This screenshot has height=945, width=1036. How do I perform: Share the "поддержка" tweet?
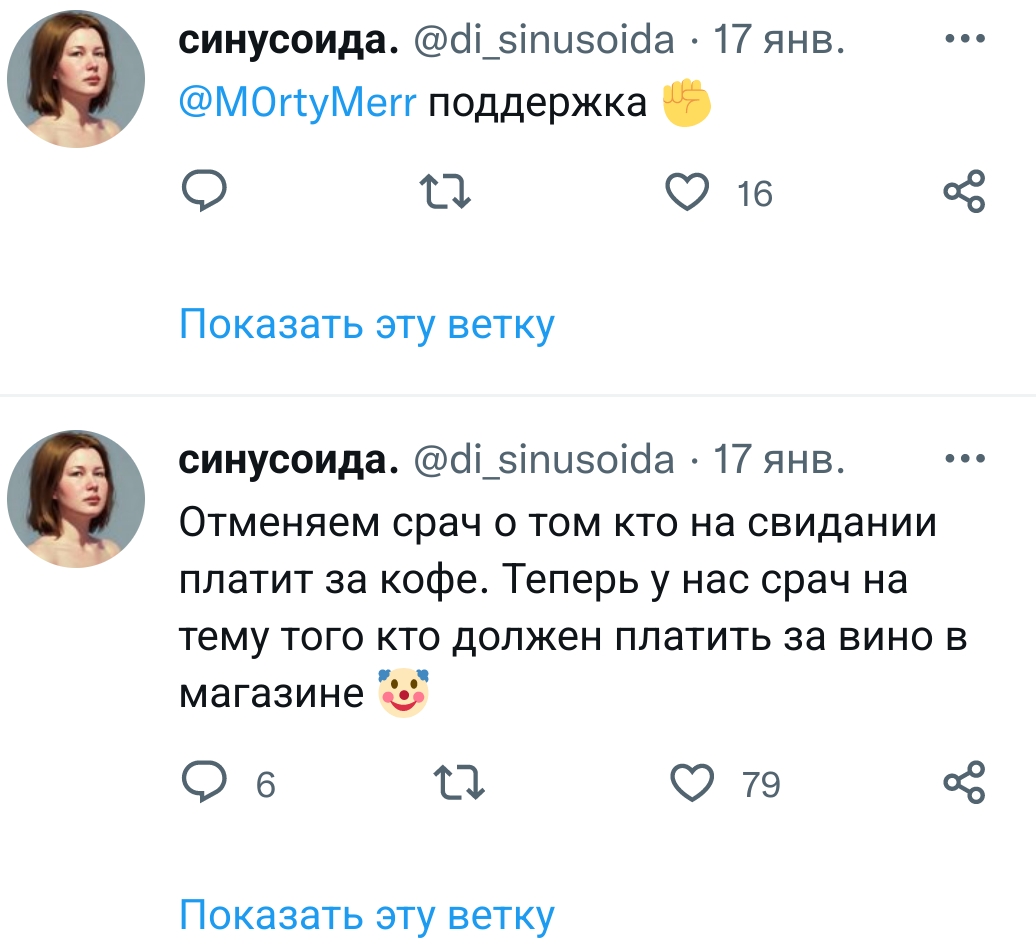click(x=965, y=190)
